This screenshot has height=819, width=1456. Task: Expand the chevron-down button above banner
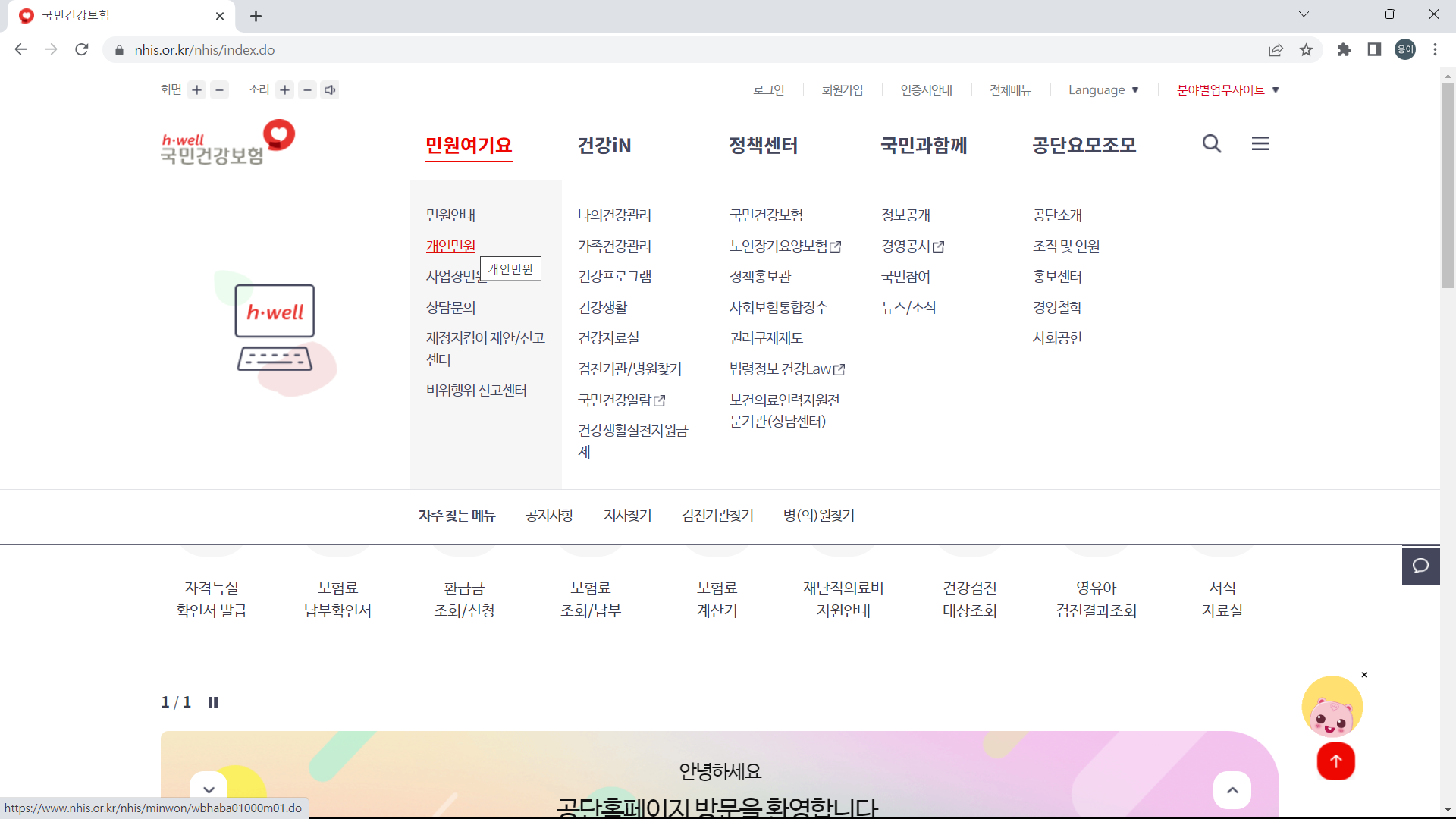(x=209, y=789)
